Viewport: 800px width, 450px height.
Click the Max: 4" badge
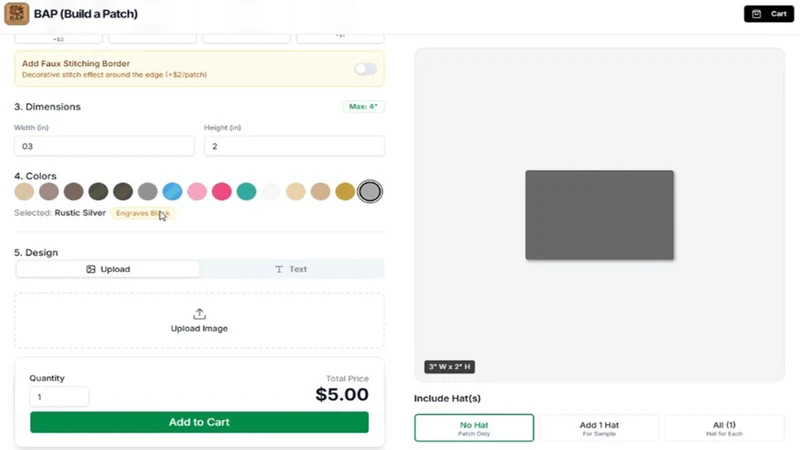[363, 106]
